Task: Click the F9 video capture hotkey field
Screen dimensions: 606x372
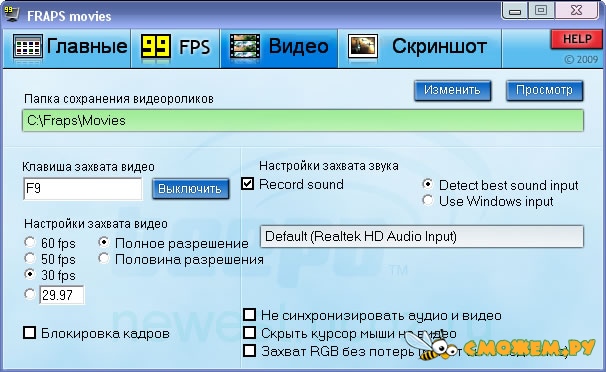Action: 83,189
